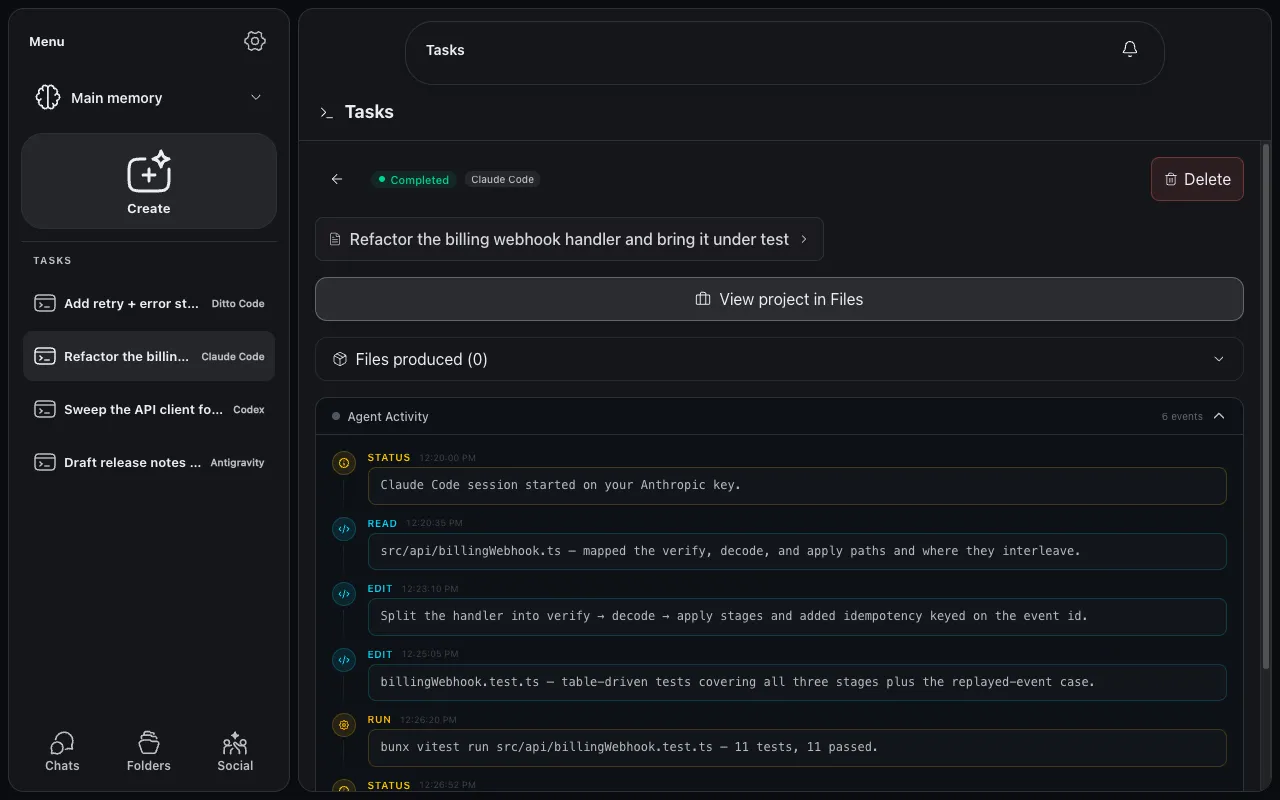Click the first EDIT event icon at 12:23:10
The image size is (1280, 800).
point(344,594)
